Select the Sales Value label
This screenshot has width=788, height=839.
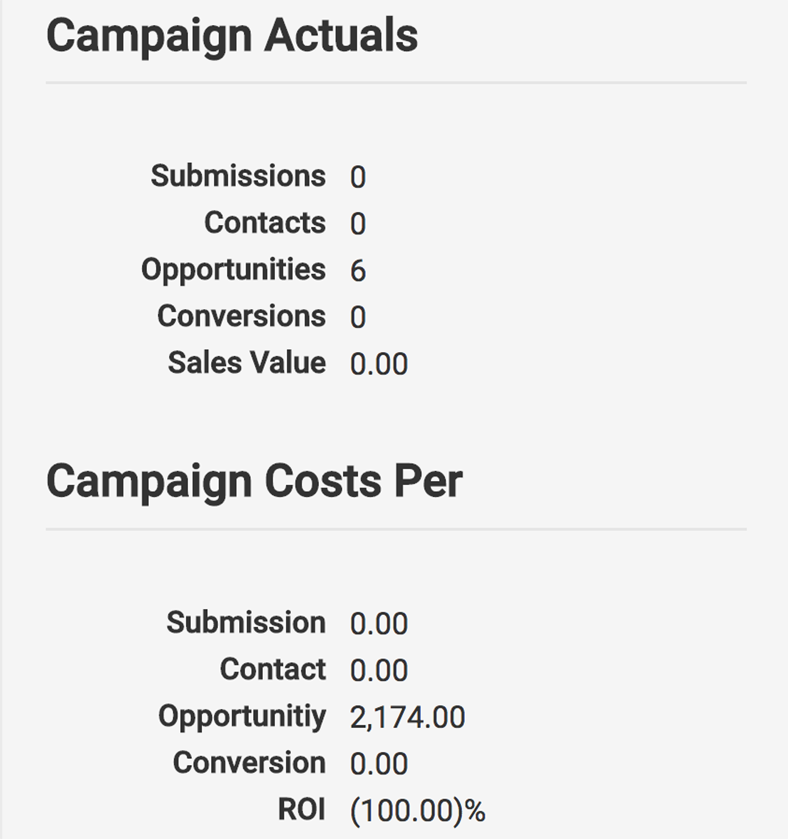(247, 363)
